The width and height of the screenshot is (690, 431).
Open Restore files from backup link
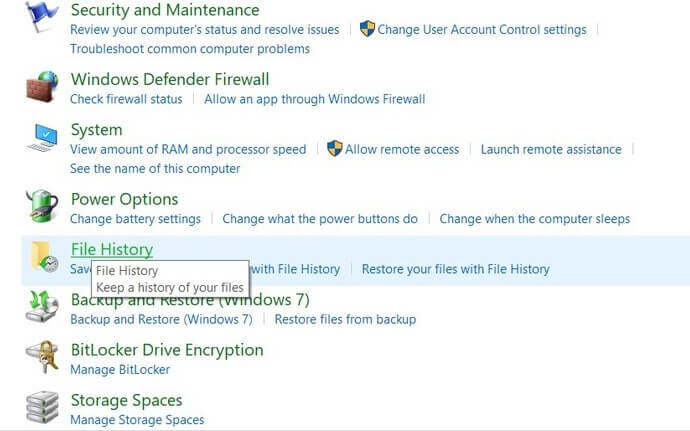345,319
